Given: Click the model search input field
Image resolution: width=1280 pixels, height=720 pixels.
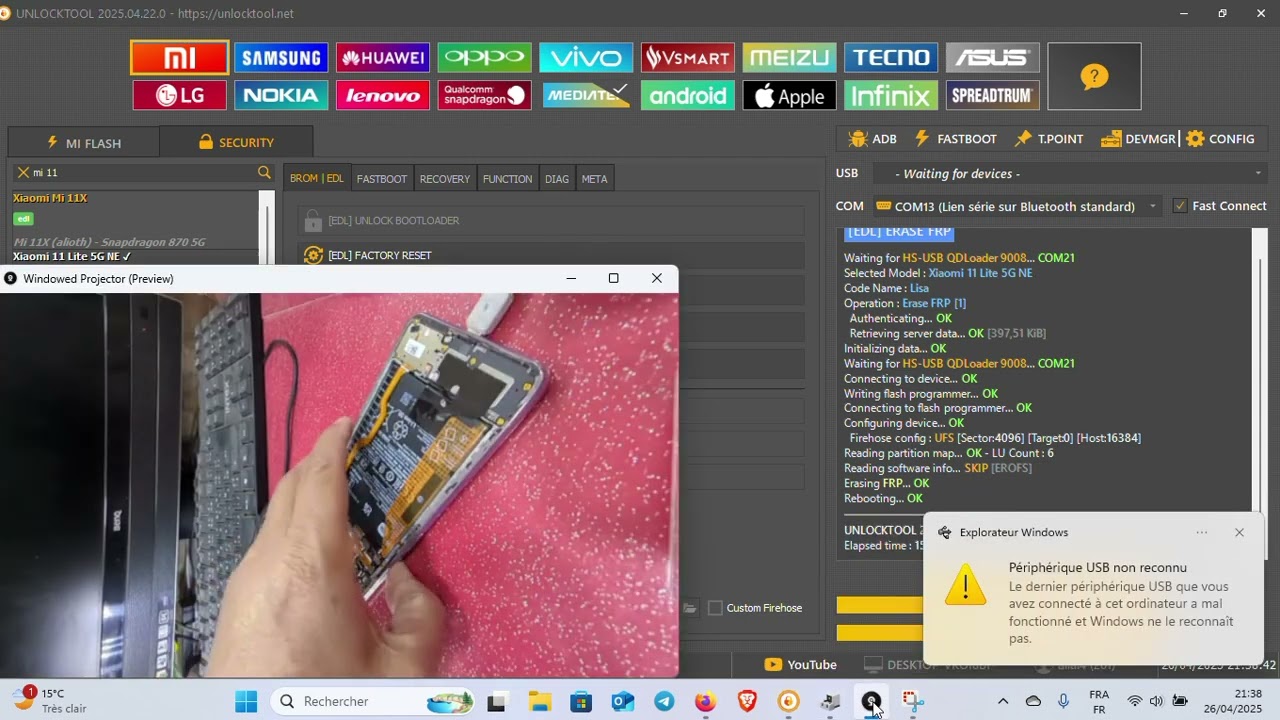Looking at the screenshot, I should (142, 172).
